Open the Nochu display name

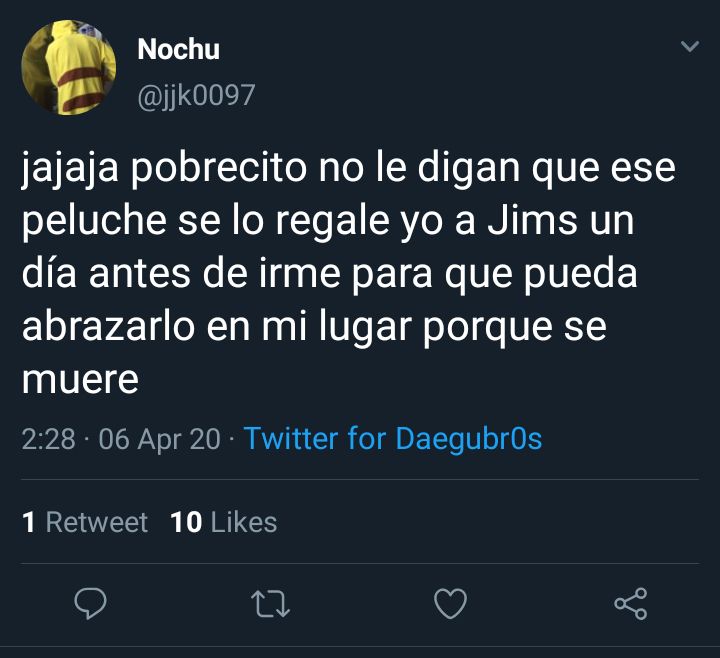[x=179, y=49]
